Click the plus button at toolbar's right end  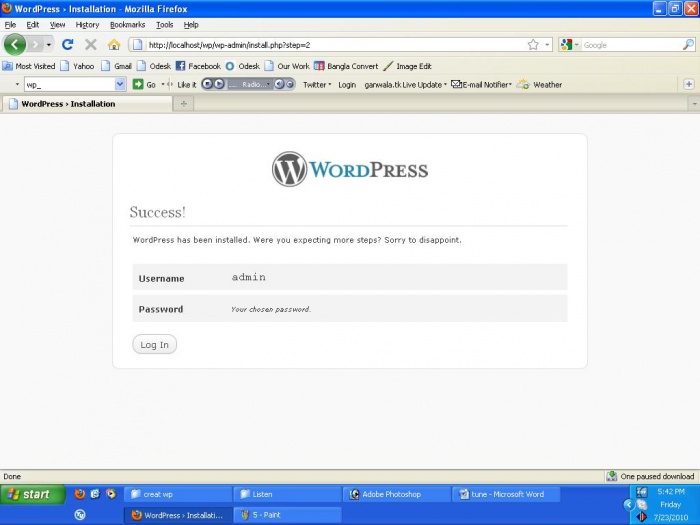click(689, 84)
